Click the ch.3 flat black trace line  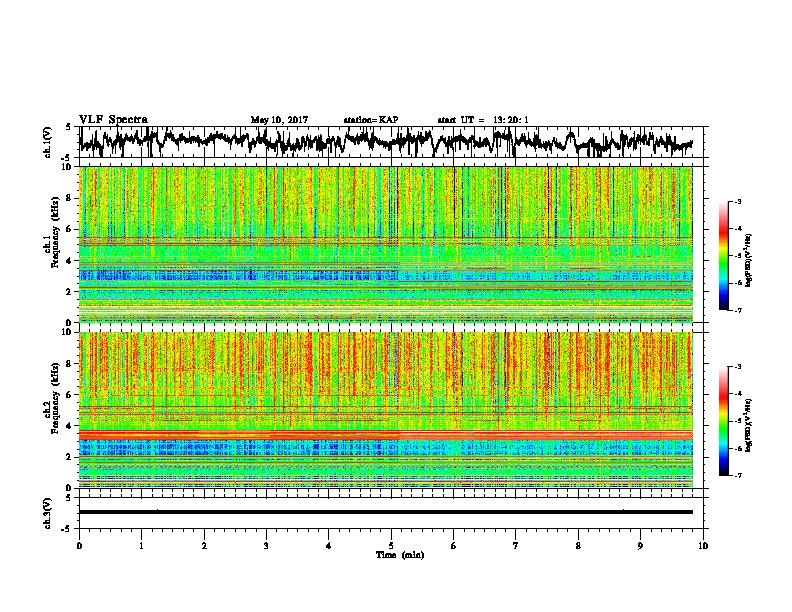386,512
